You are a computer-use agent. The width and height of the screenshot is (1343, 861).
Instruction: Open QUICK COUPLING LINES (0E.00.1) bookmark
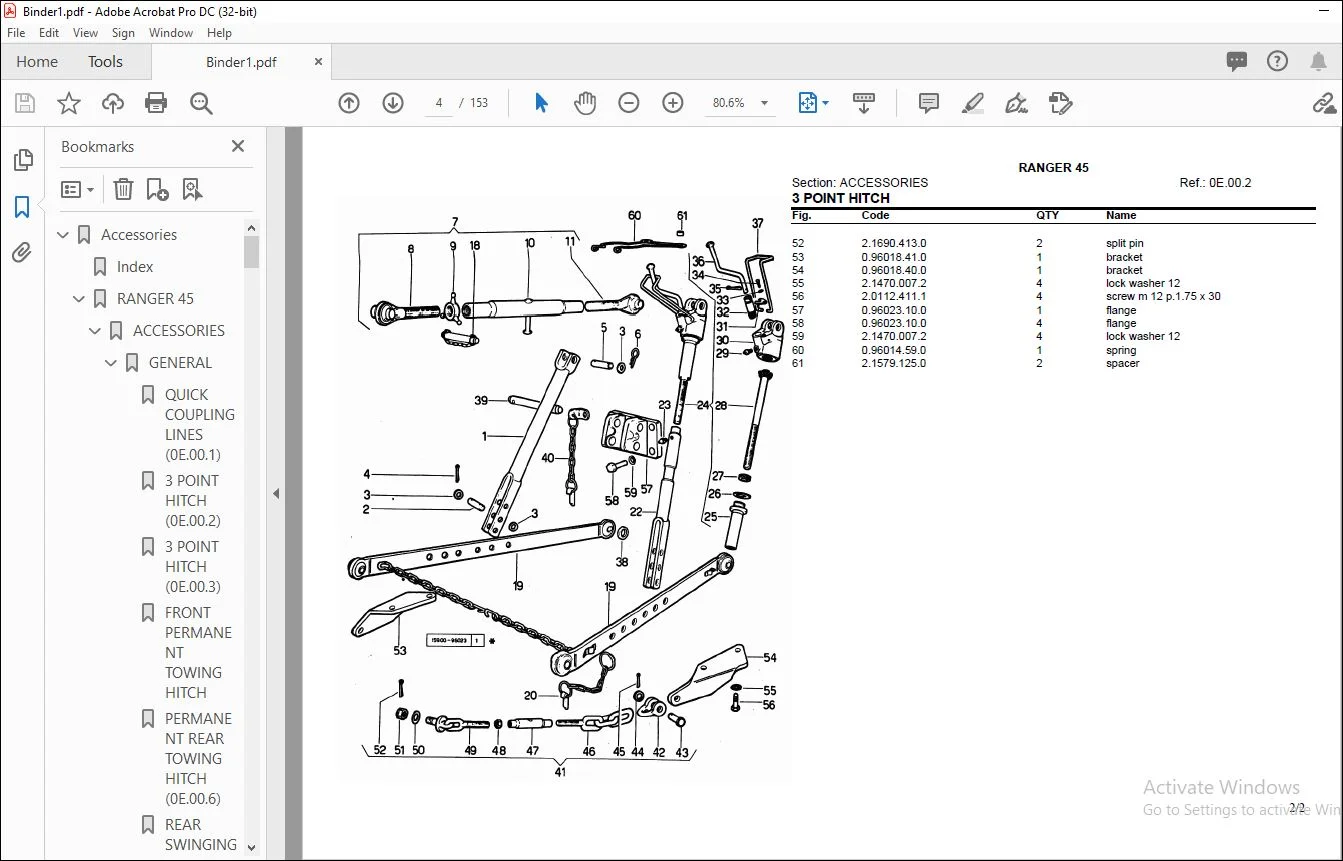coord(200,425)
